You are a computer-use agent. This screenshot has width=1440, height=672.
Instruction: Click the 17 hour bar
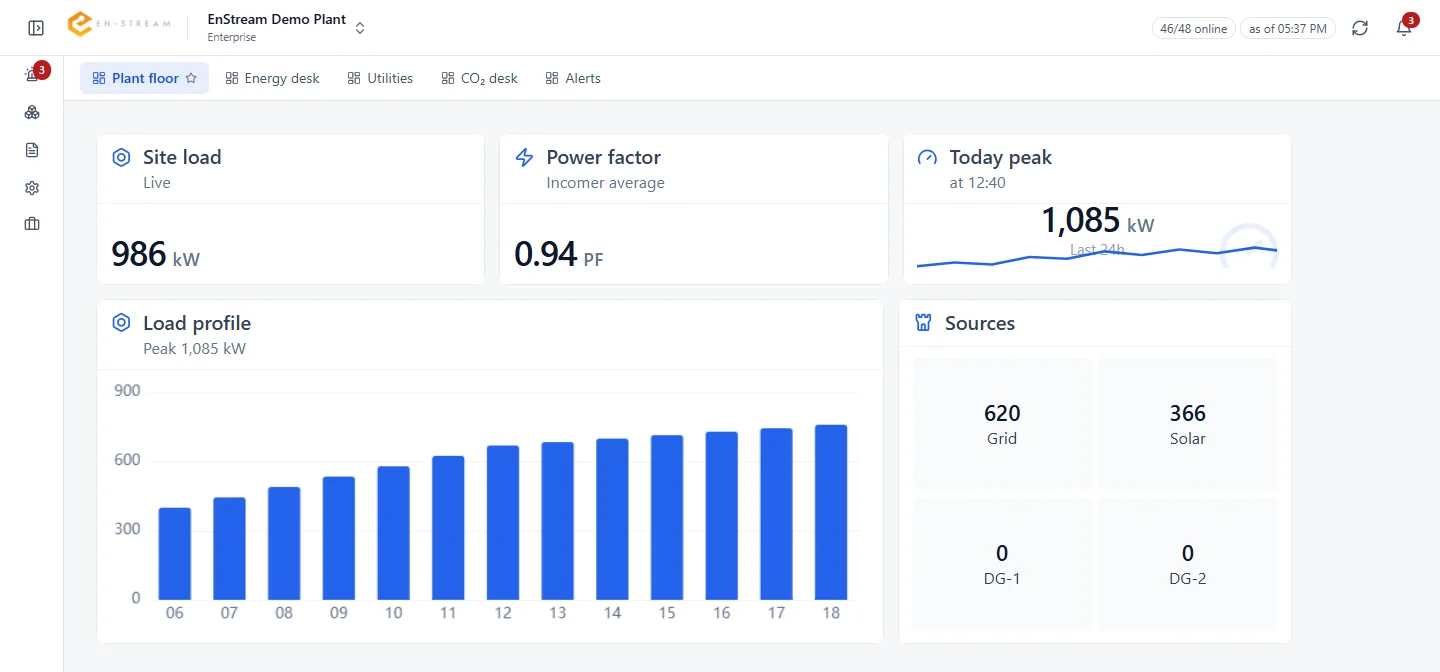[776, 514]
